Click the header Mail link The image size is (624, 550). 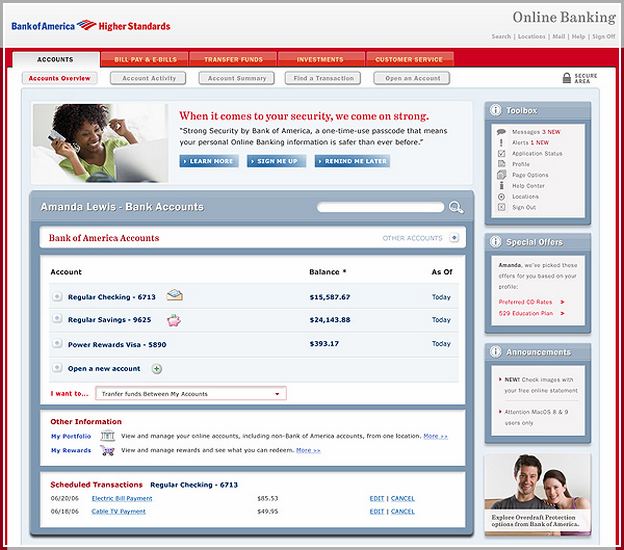[x=559, y=37]
